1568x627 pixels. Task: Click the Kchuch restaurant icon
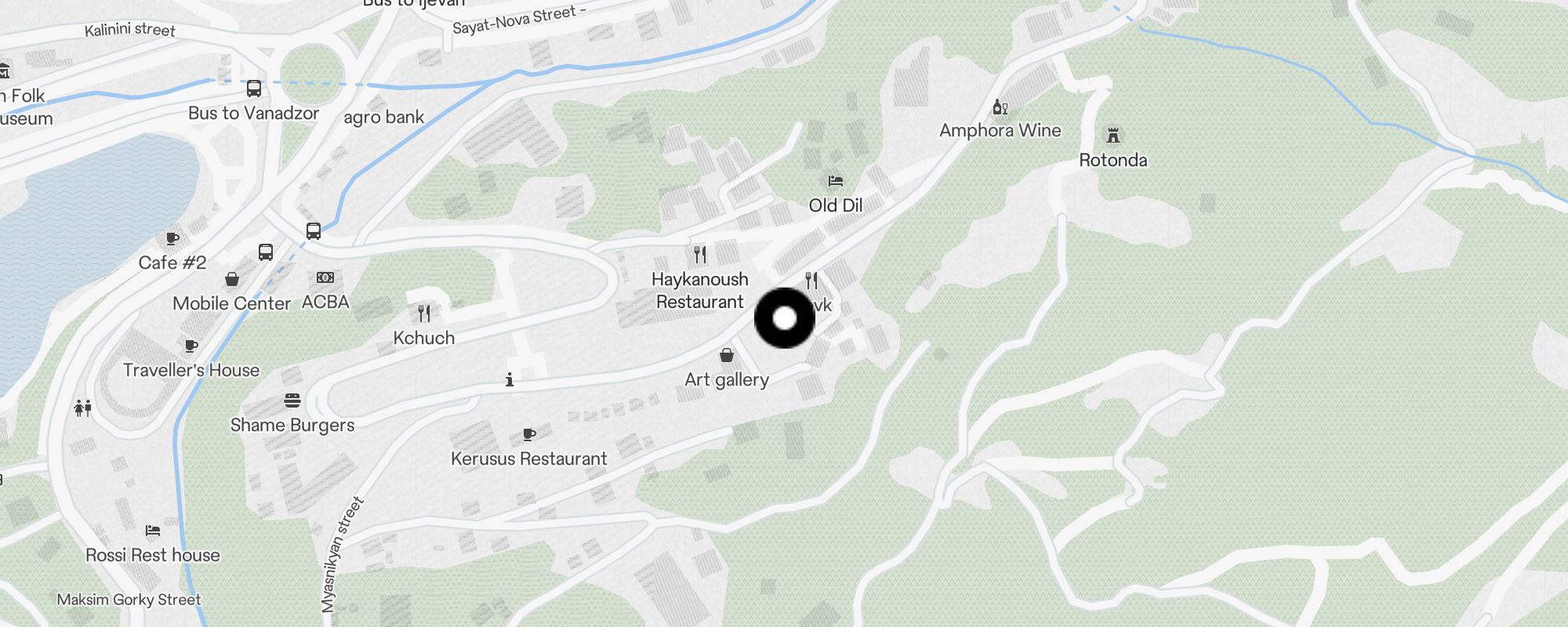(x=424, y=313)
